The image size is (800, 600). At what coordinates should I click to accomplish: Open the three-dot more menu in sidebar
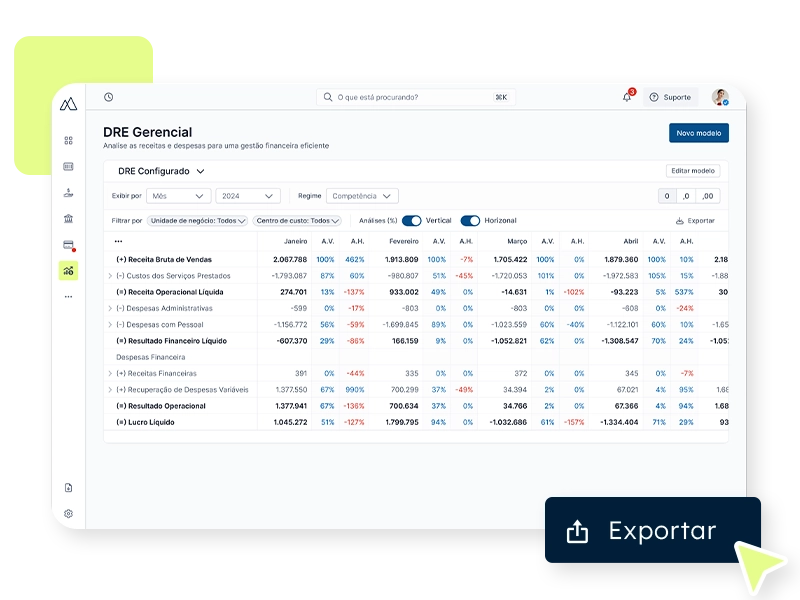click(x=68, y=297)
